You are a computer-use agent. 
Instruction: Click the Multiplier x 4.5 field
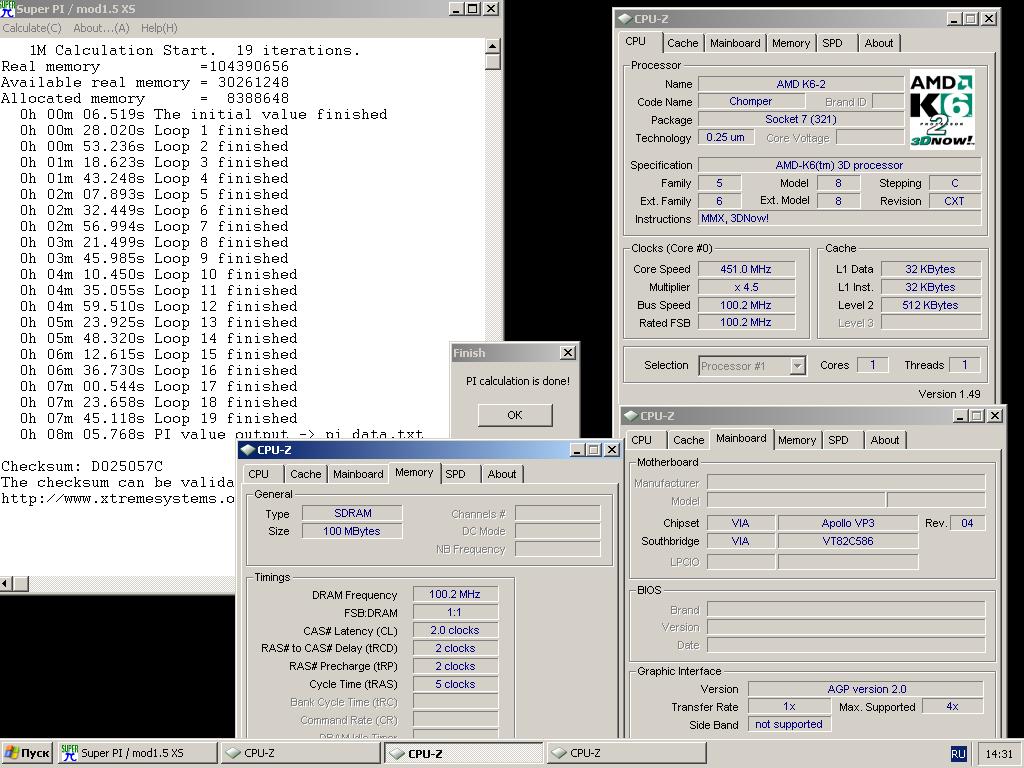746,287
